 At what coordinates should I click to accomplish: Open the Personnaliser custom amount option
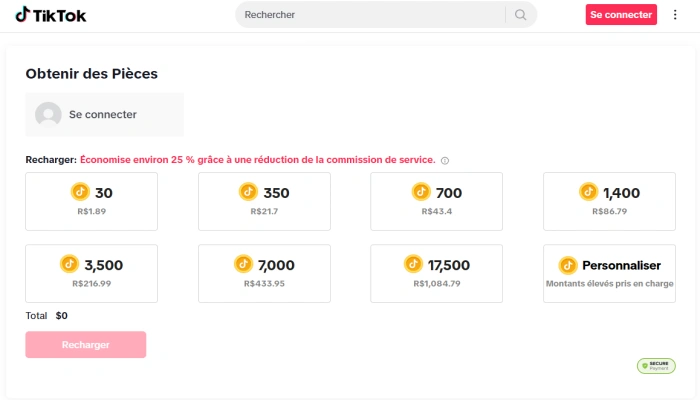(x=609, y=273)
